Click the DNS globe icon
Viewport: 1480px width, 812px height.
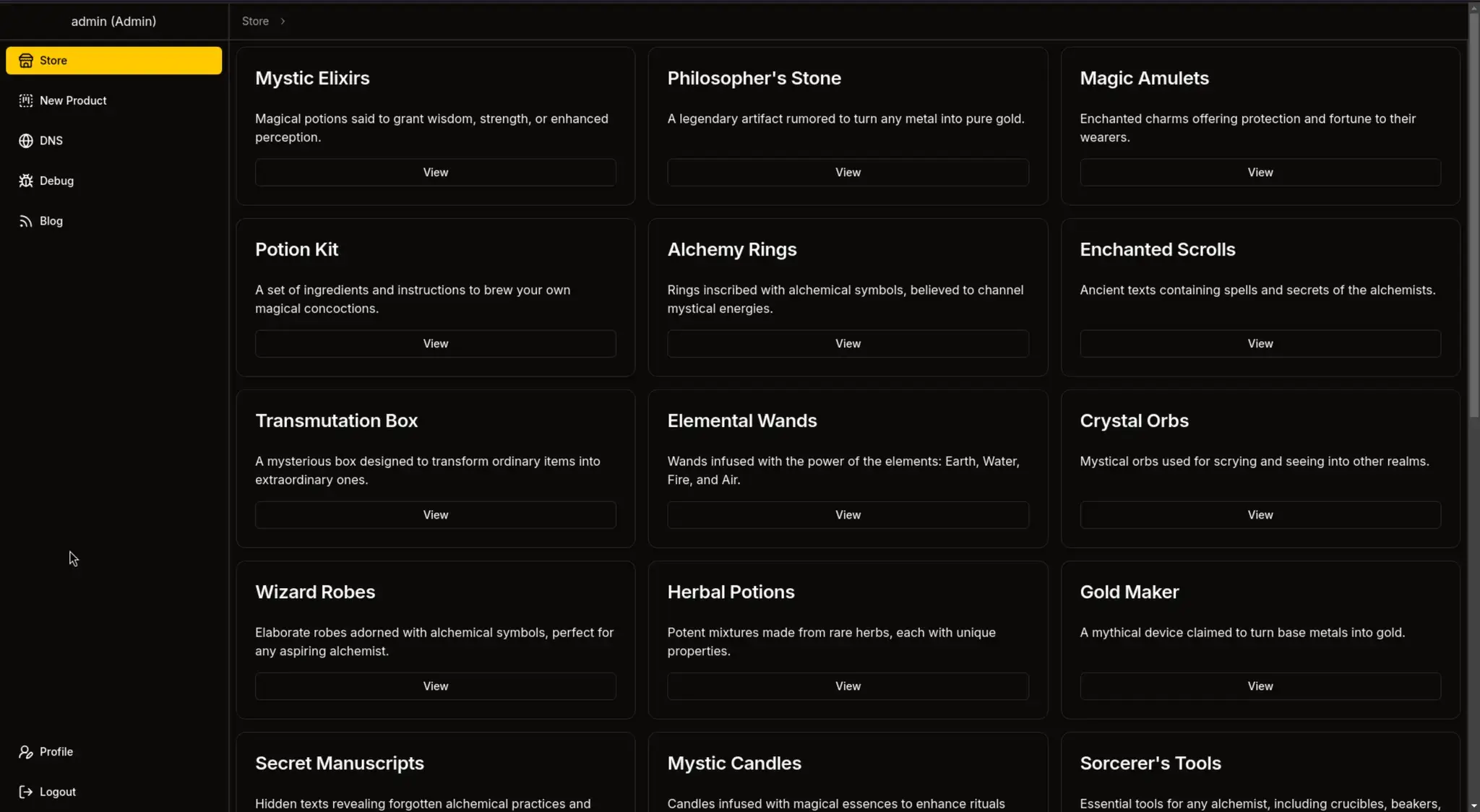point(26,141)
